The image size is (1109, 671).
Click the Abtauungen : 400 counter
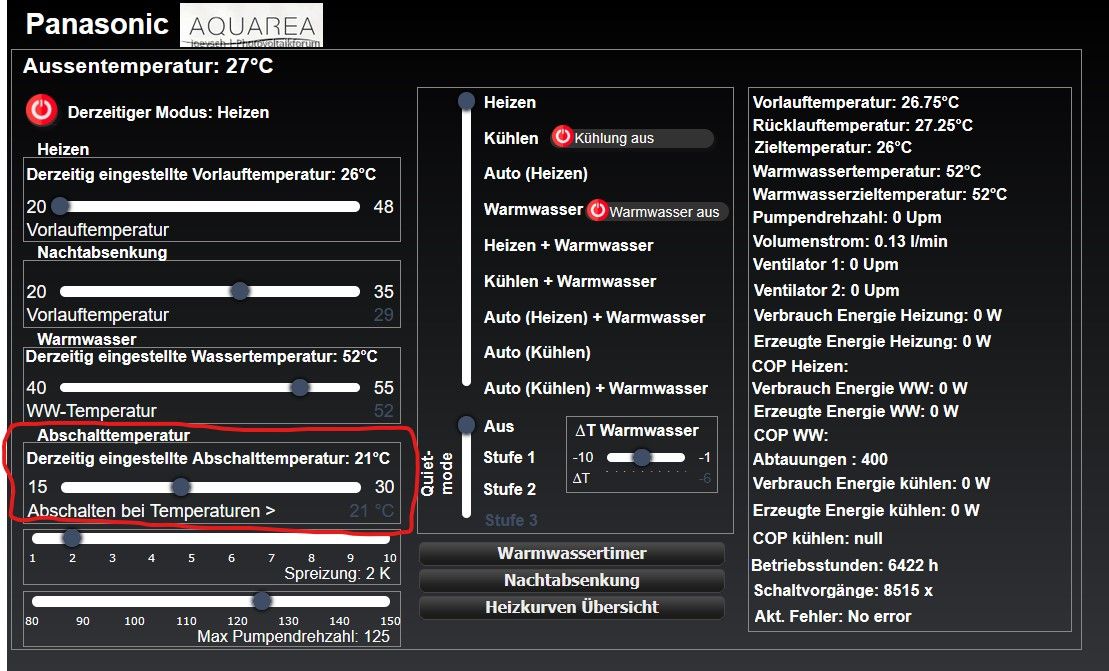820,460
